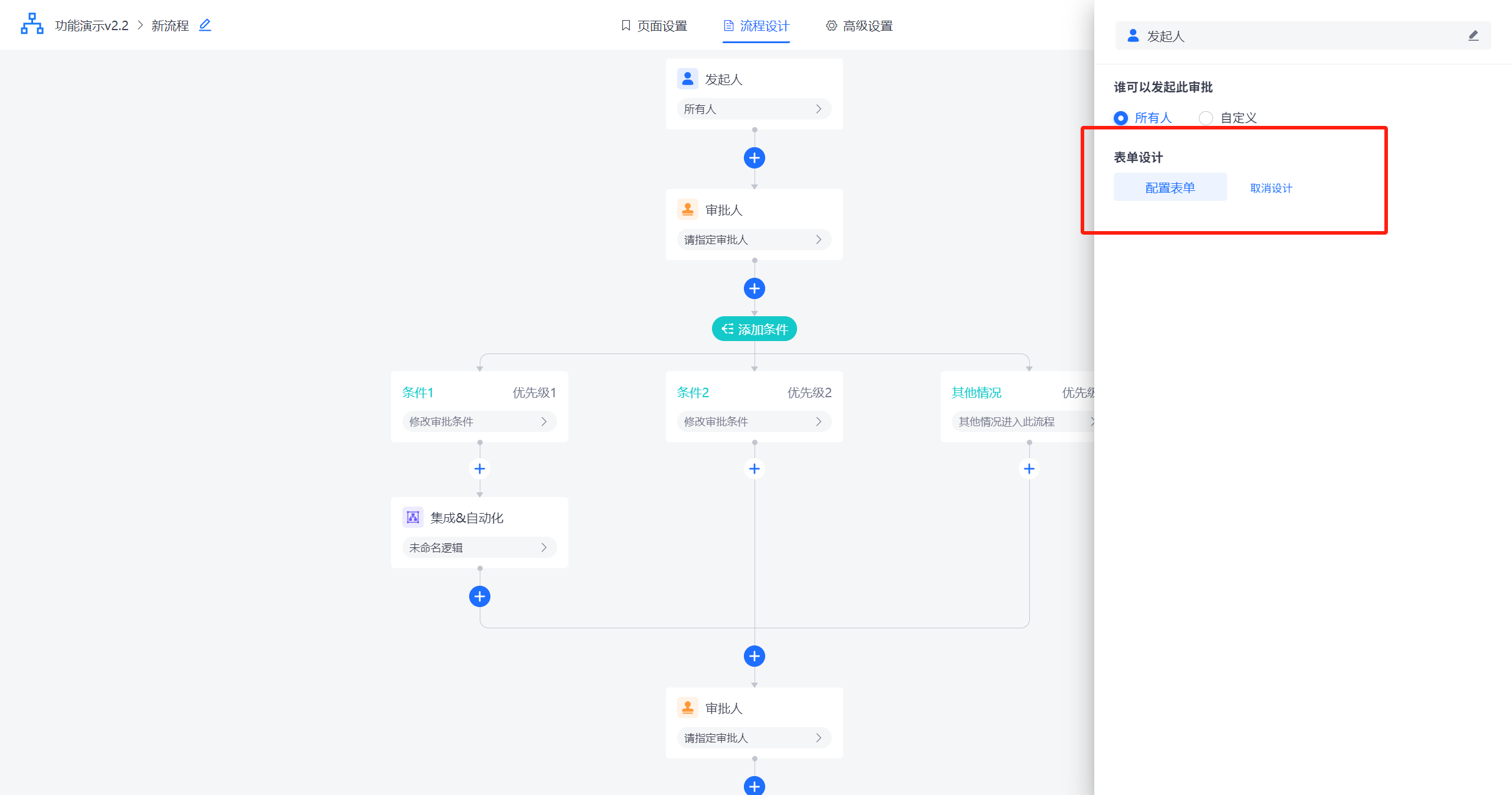Expand 未命名逻辑 in 集成&自动化 node

coord(479,548)
